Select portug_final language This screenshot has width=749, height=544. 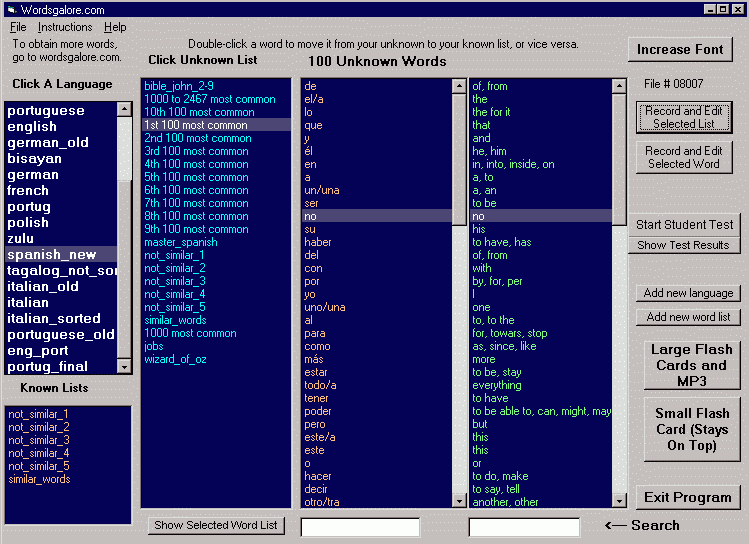[61, 367]
